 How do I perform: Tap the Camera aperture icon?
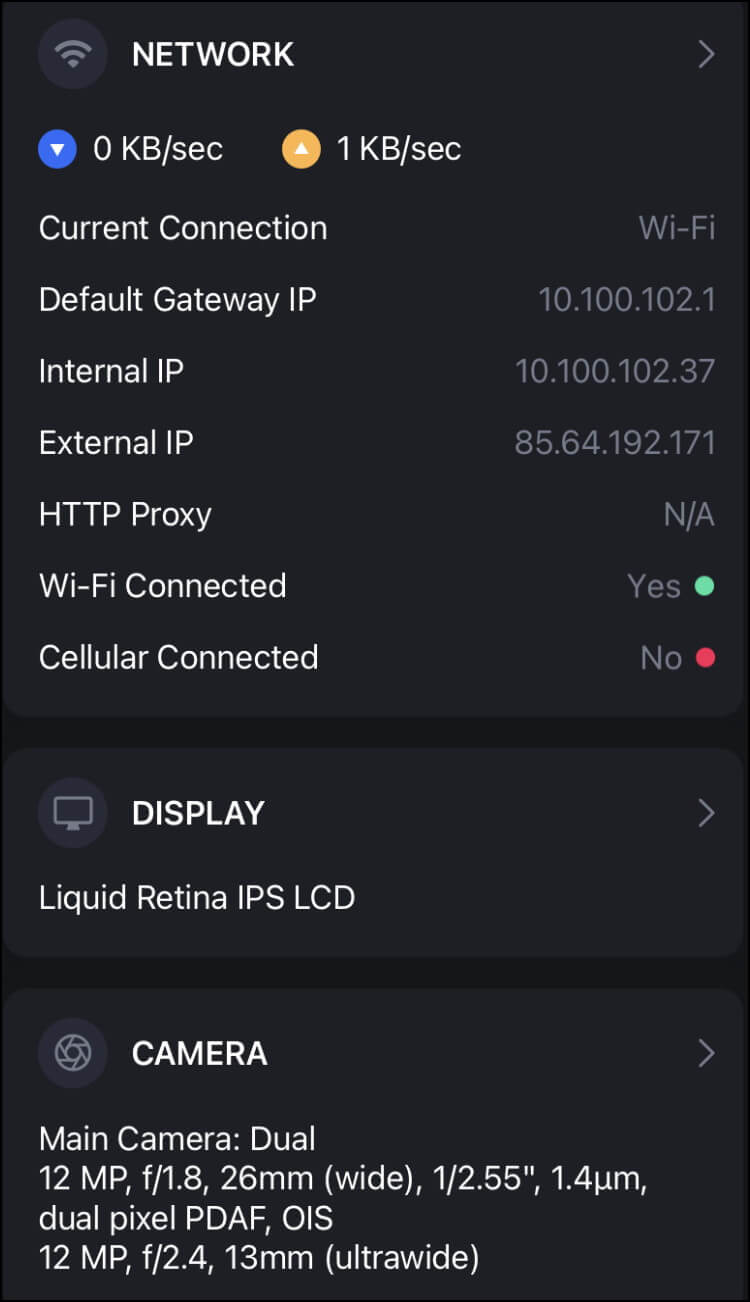[72, 1053]
